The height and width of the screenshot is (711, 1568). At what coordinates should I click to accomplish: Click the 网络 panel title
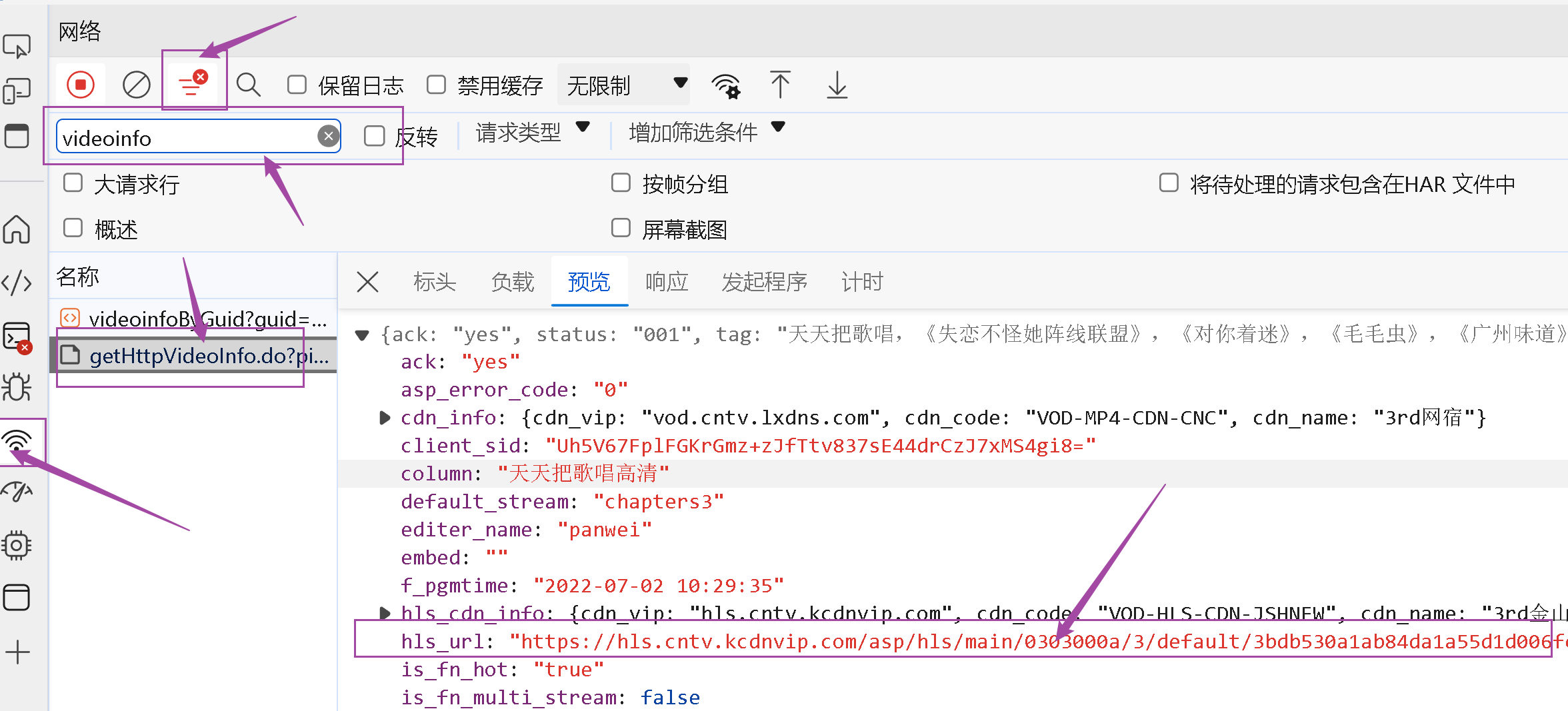[x=79, y=31]
